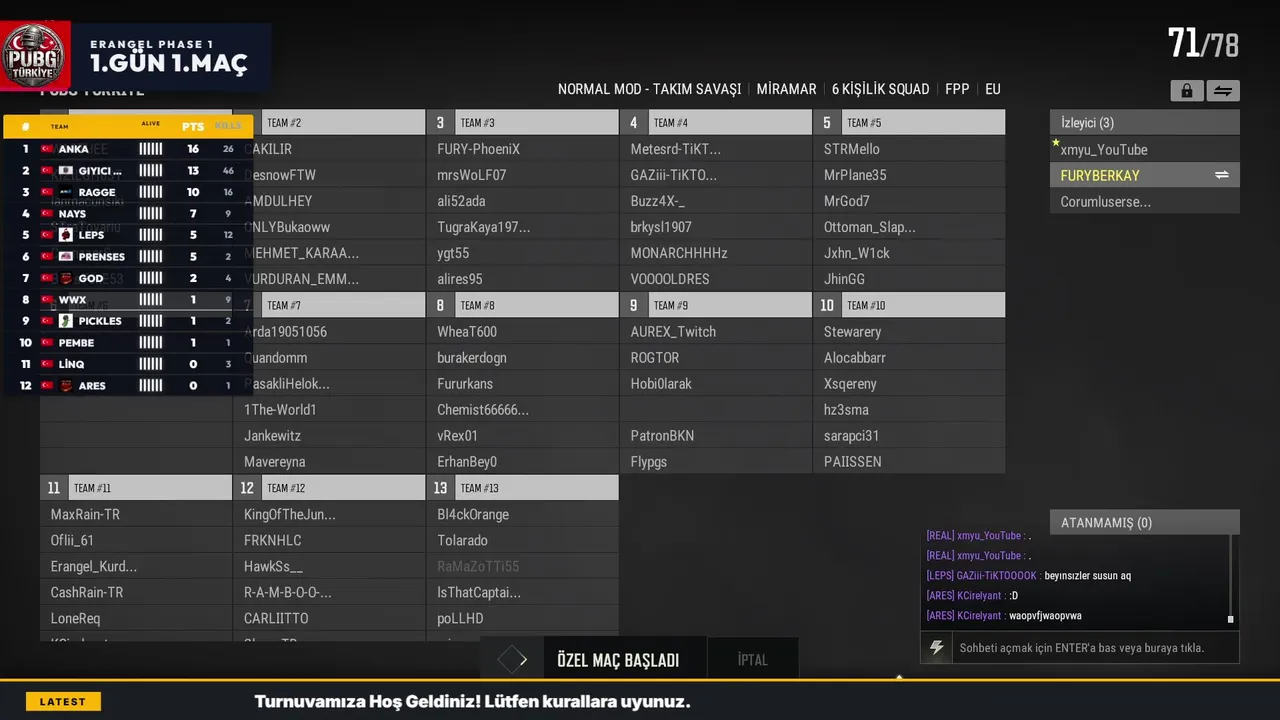Select the İzleyici (3) header
Image resolution: width=1280 pixels, height=720 pixels.
coord(1145,123)
